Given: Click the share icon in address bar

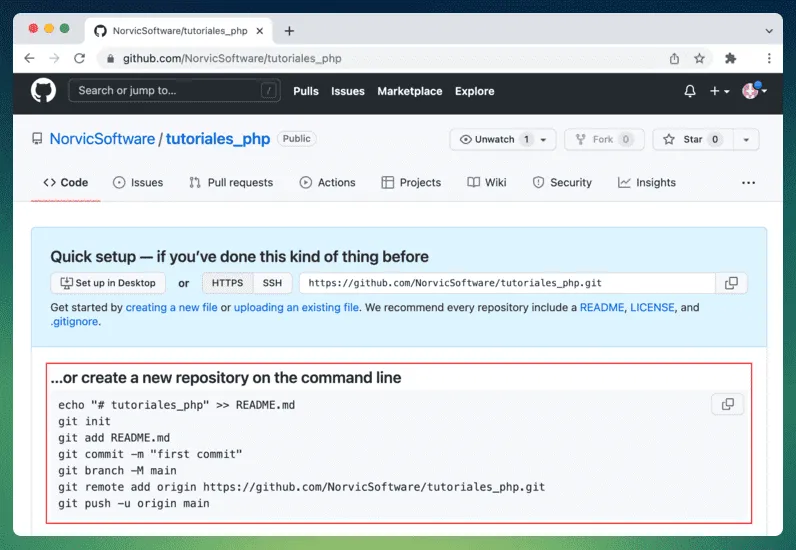Looking at the screenshot, I should pos(674,58).
